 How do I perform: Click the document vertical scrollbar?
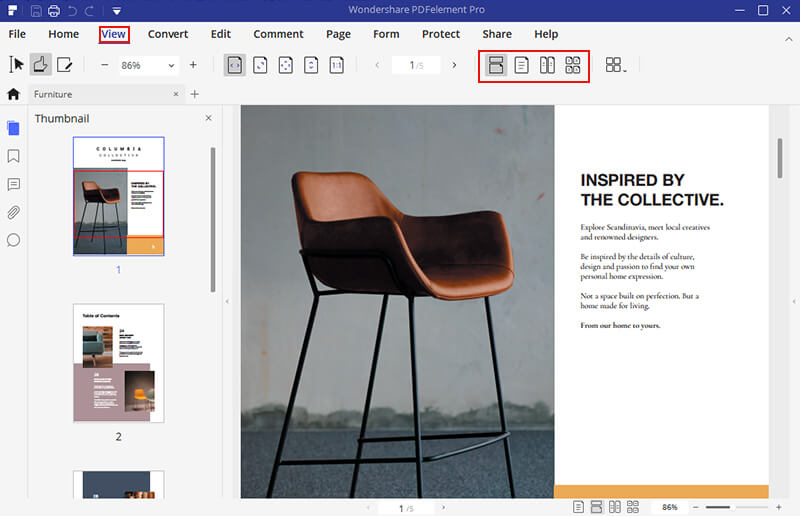pos(780,158)
